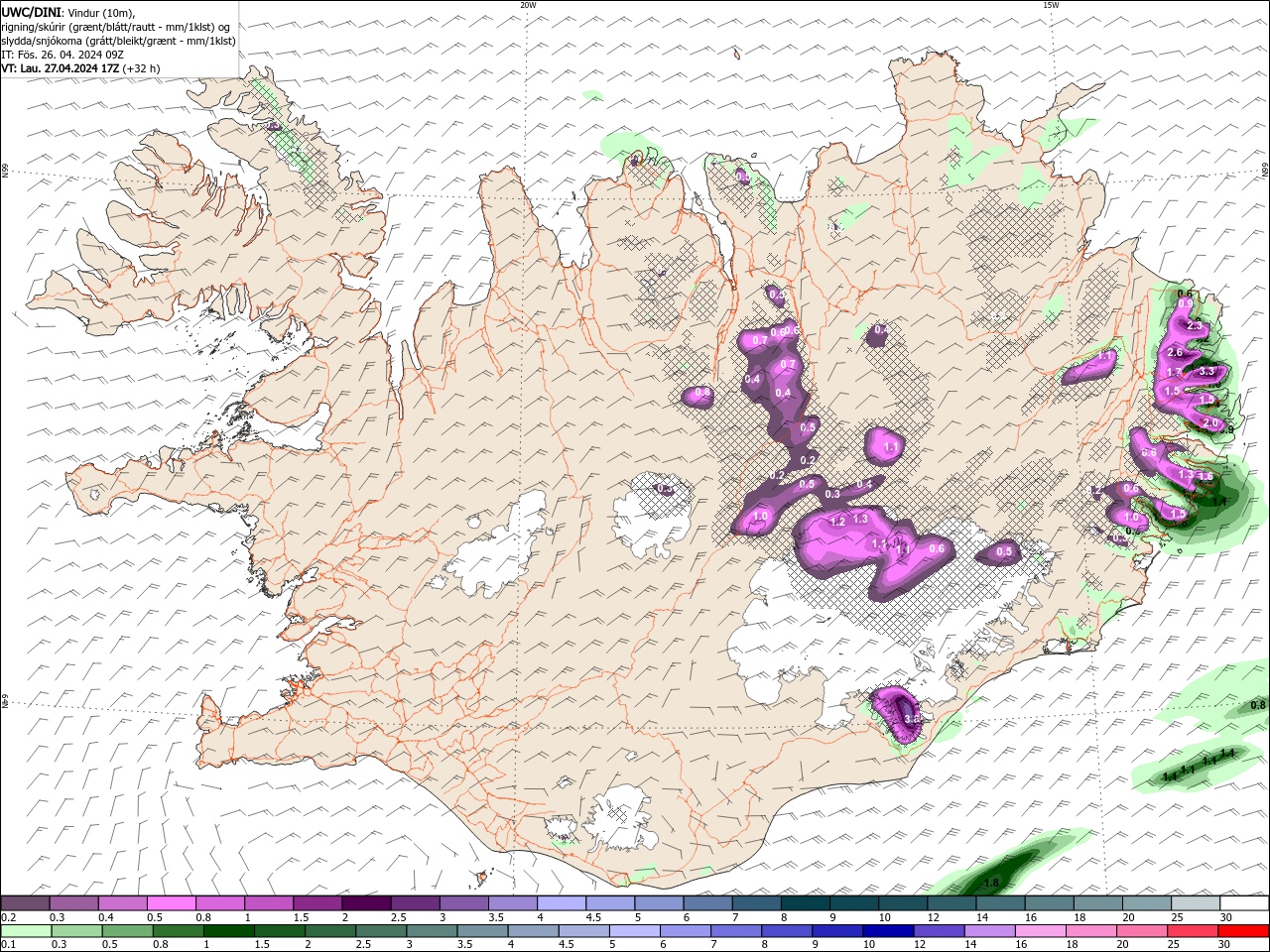Click the 0.2 swatch in snow legend row
Viewport: 1270px width, 952px height.
click(x=26, y=903)
